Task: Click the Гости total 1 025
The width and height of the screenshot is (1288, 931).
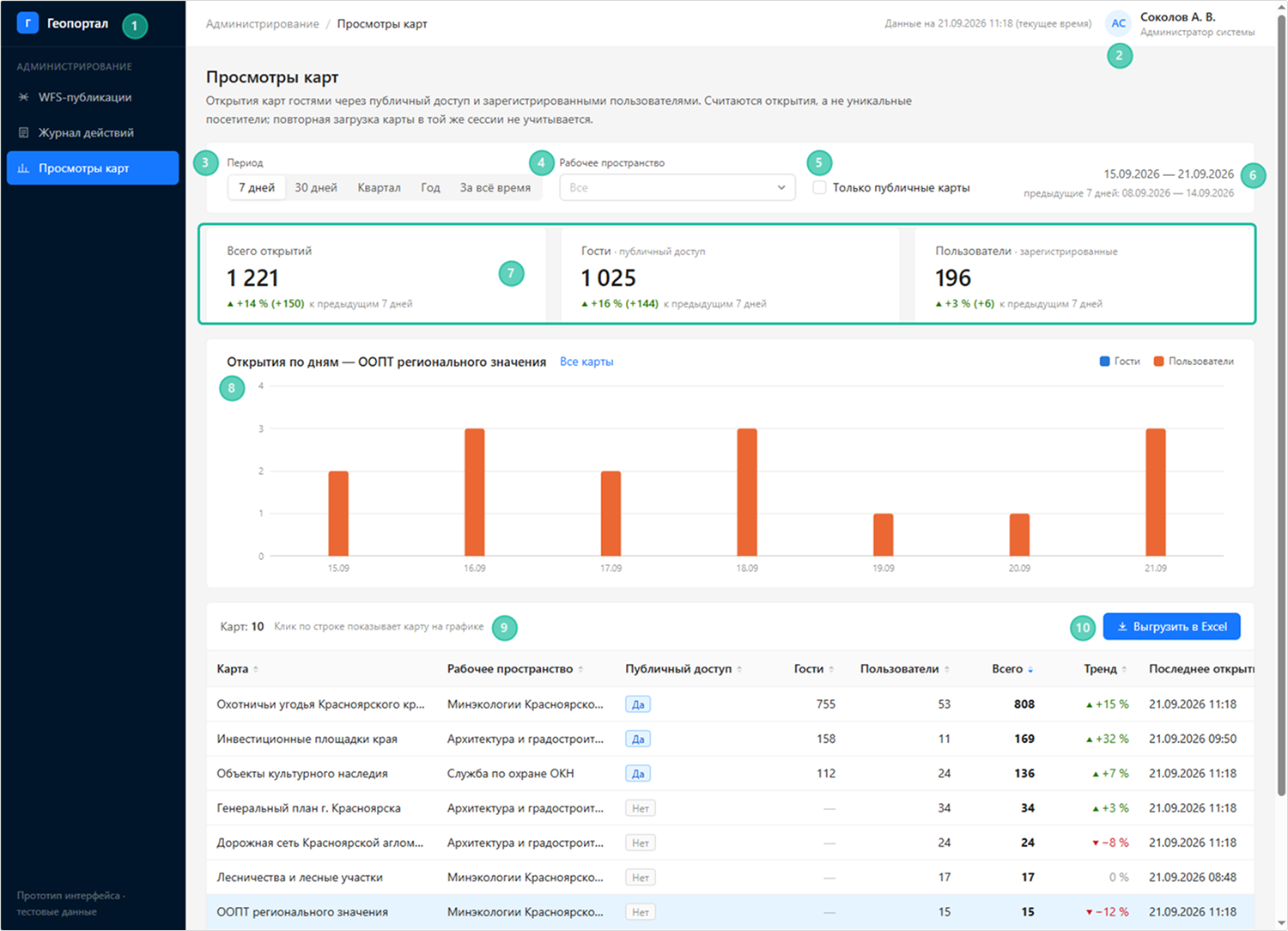Action: pyautogui.click(x=609, y=278)
